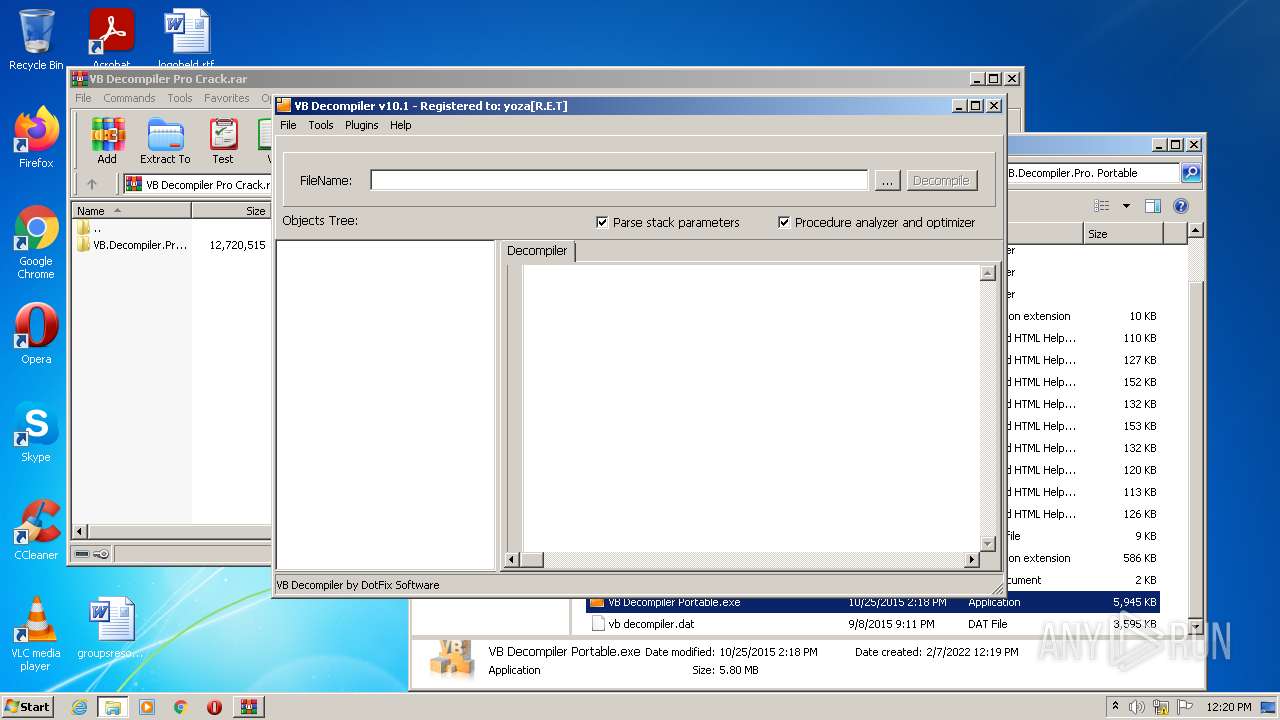
Task: Click volume speaker tray icon
Action: (x=1137, y=706)
